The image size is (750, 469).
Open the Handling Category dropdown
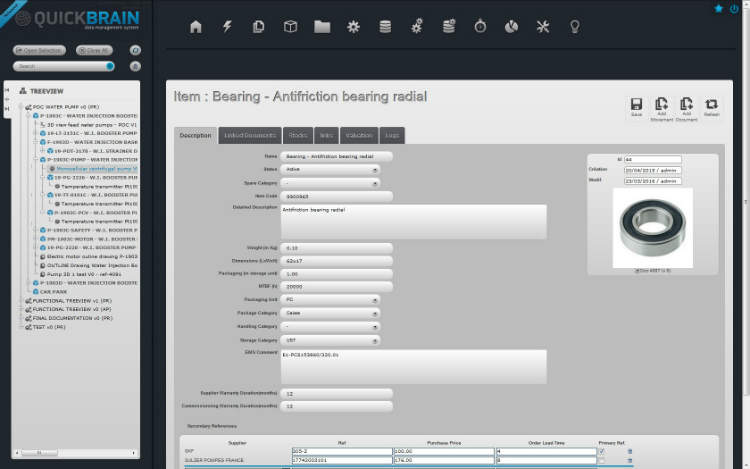pos(330,327)
